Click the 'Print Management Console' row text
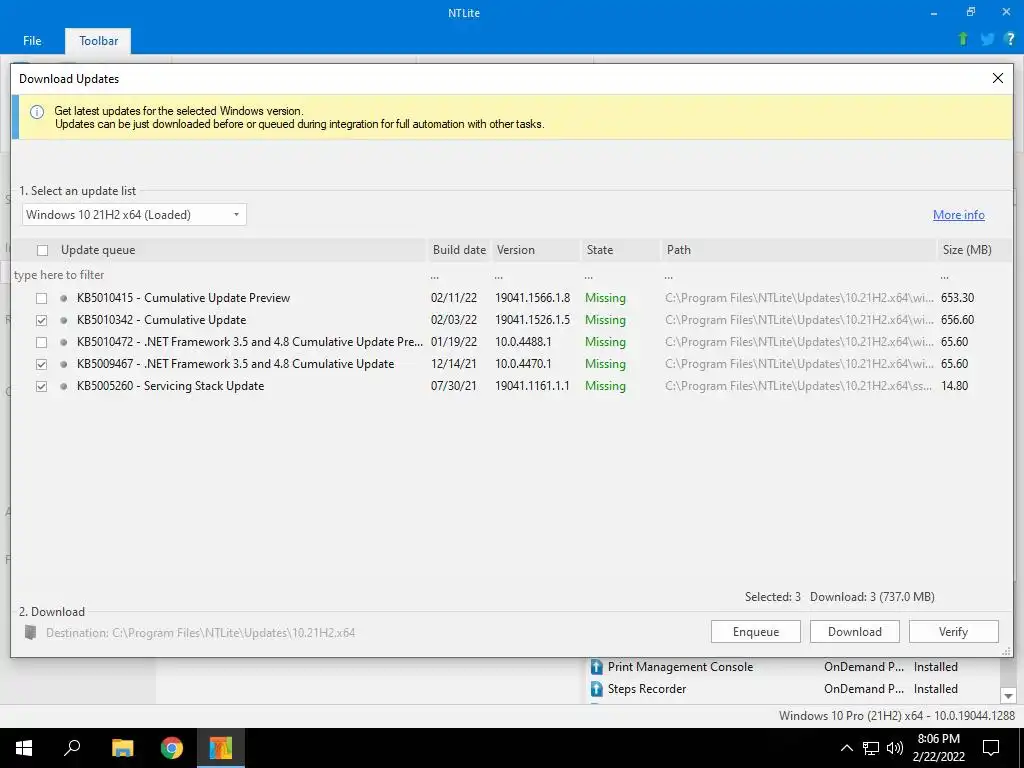Image resolution: width=1024 pixels, height=768 pixels. (x=680, y=667)
